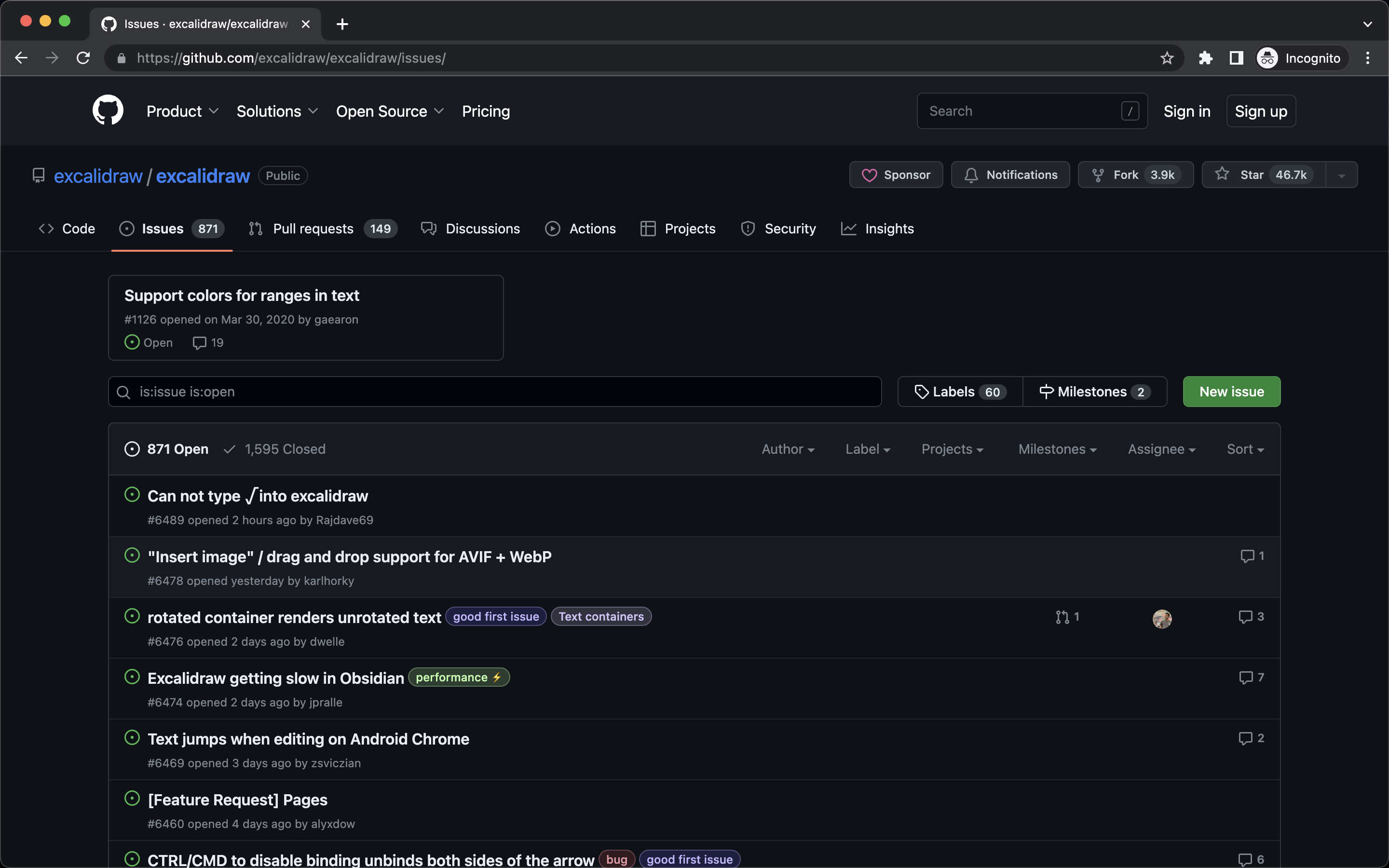Open the Author filter dropdown

(788, 449)
